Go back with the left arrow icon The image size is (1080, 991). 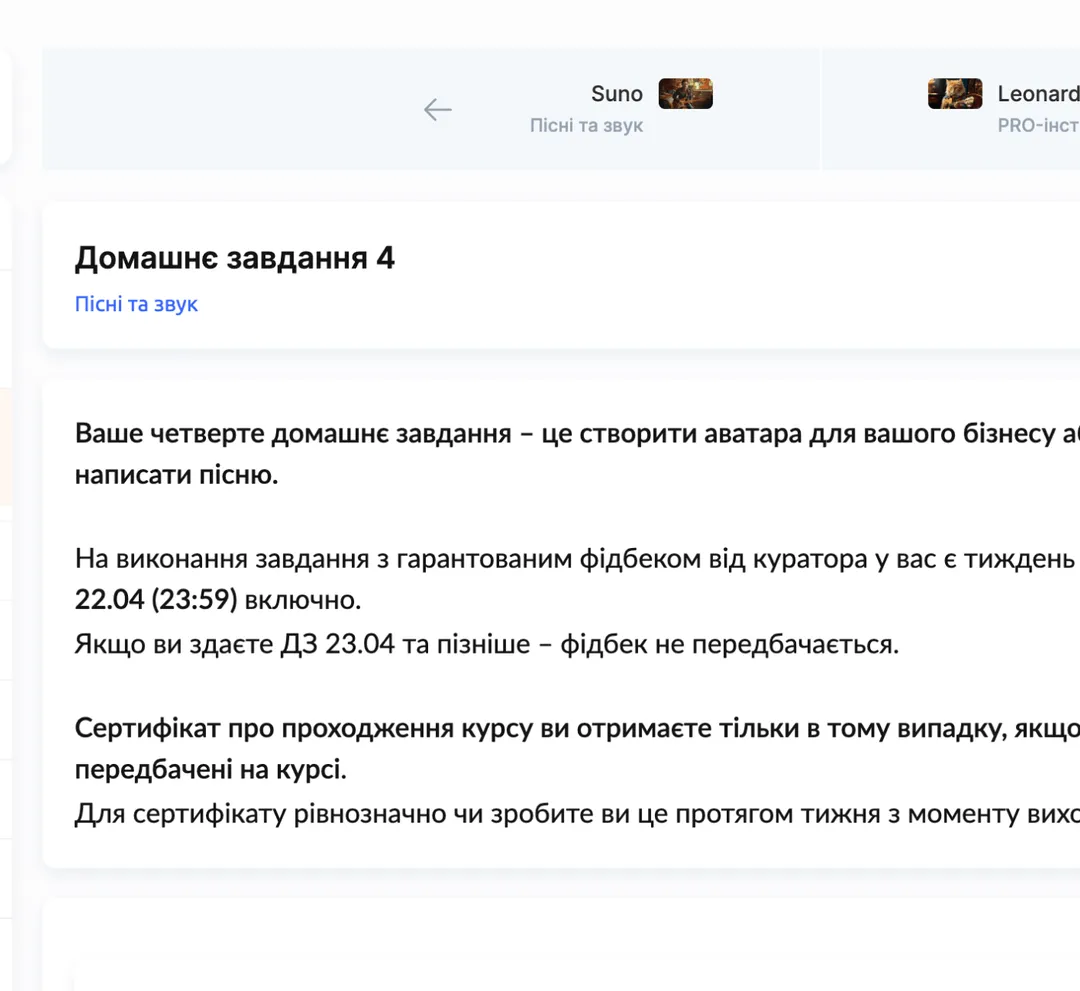coord(437,109)
